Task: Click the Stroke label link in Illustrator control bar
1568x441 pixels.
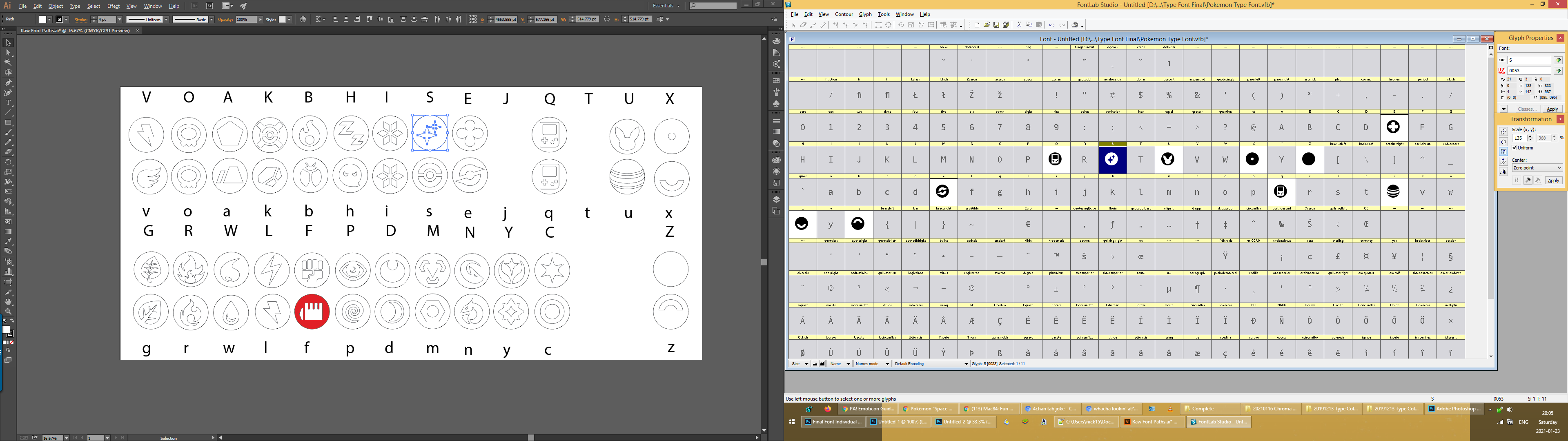Action: pyautogui.click(x=81, y=20)
